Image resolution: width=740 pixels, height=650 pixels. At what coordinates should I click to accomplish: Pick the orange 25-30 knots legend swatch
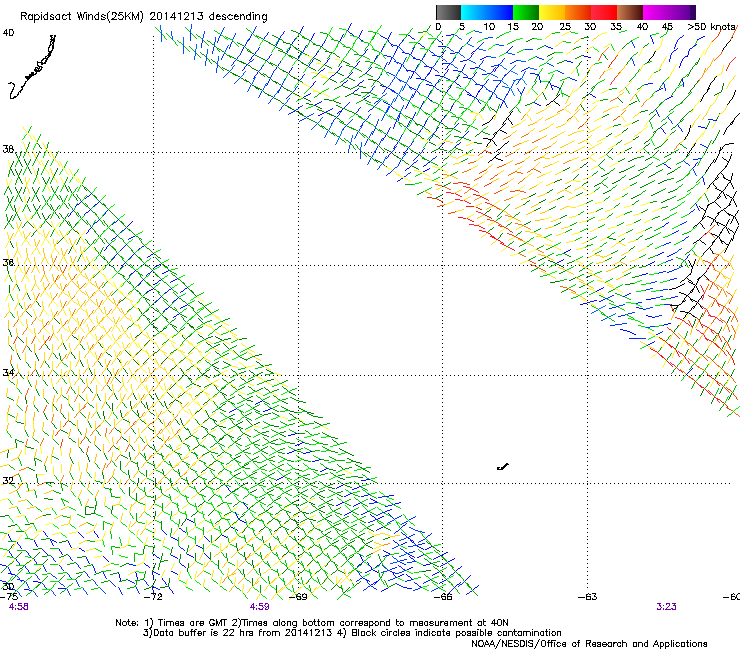[x=578, y=12]
